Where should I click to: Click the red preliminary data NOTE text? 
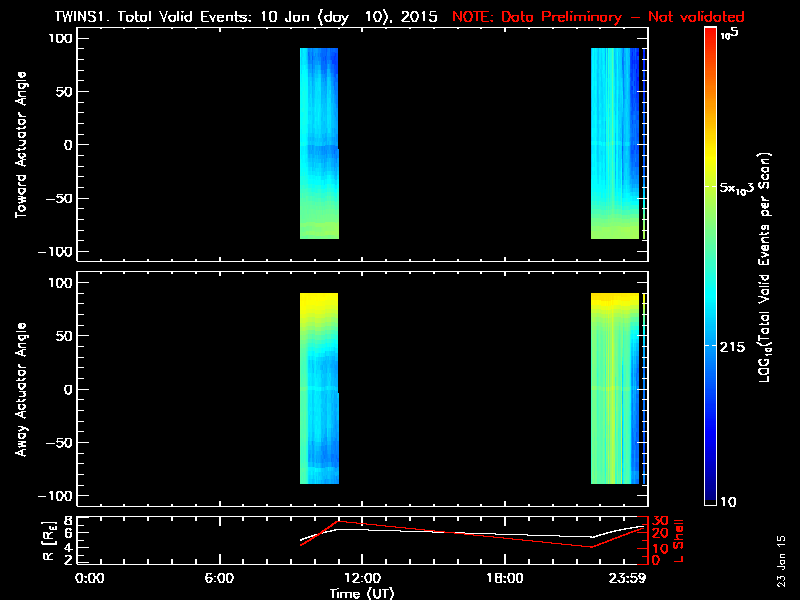(x=598, y=17)
